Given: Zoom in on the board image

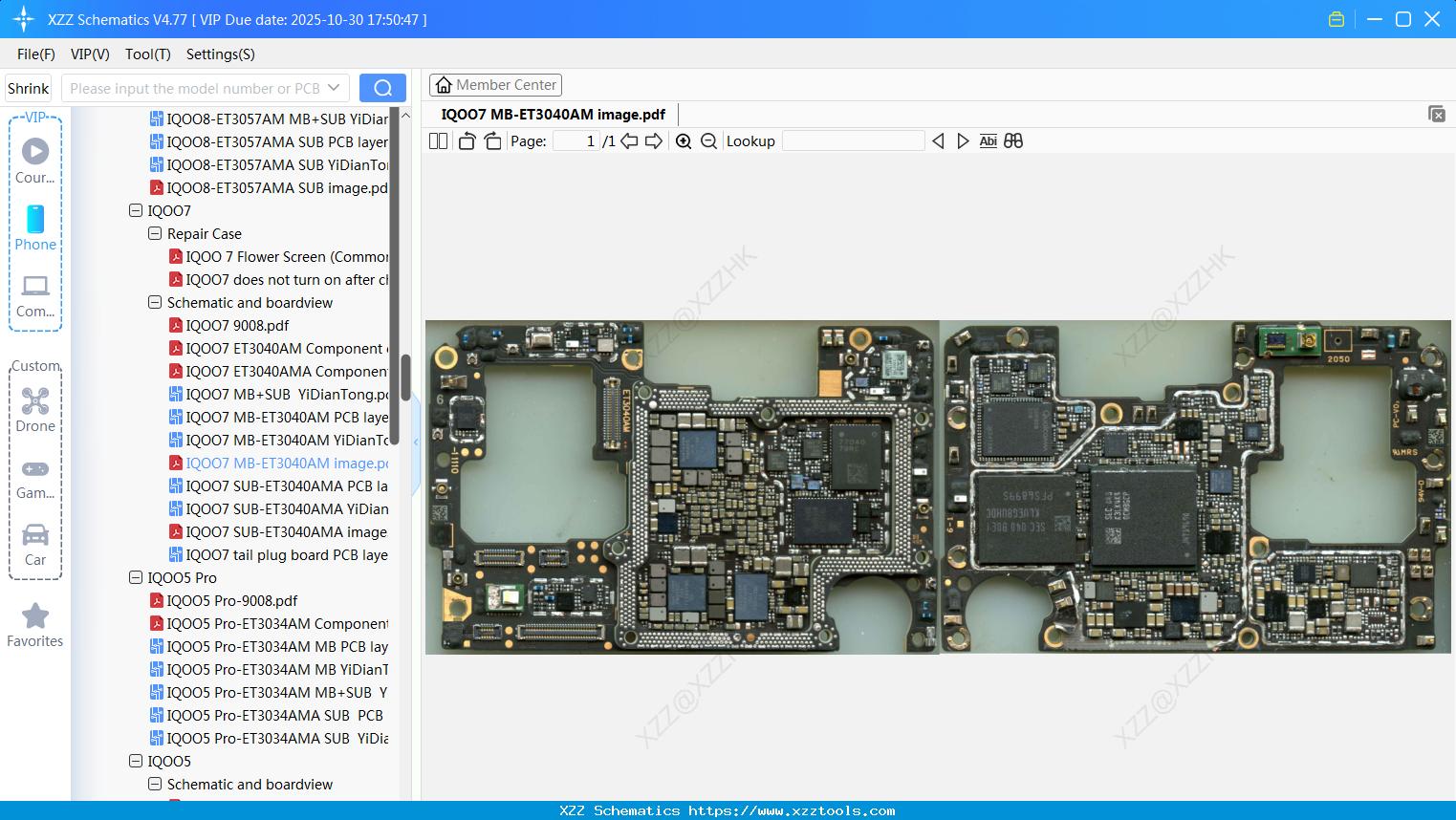Looking at the screenshot, I should tap(684, 140).
